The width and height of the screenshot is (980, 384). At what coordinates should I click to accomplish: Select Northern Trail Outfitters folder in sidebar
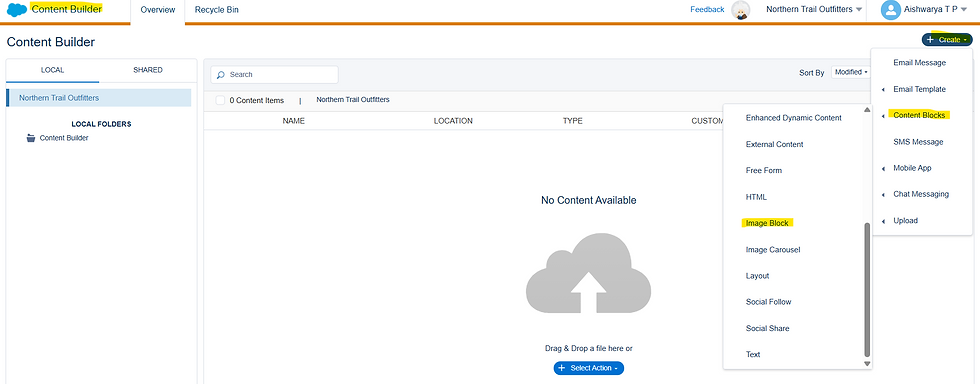click(x=99, y=98)
